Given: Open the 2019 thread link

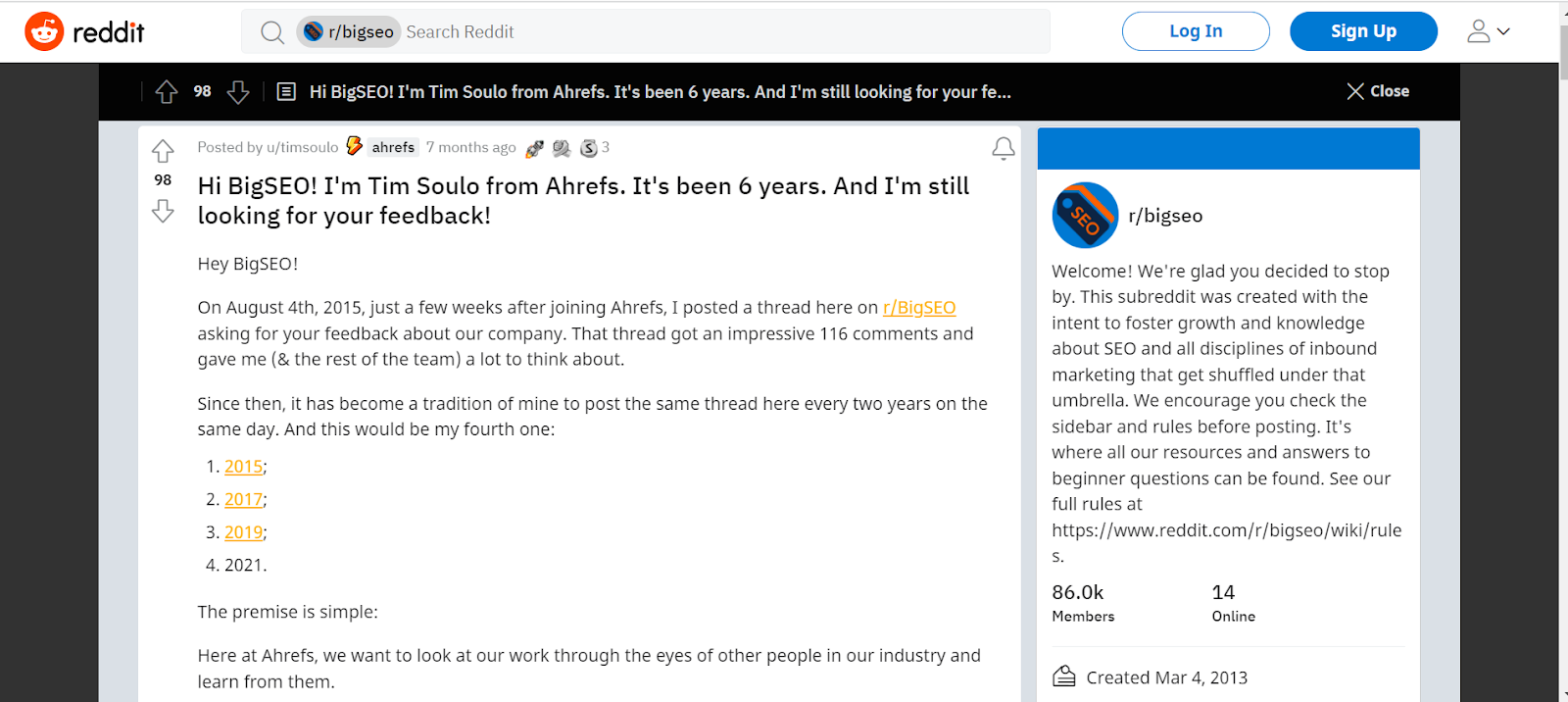Looking at the screenshot, I should (x=243, y=532).
